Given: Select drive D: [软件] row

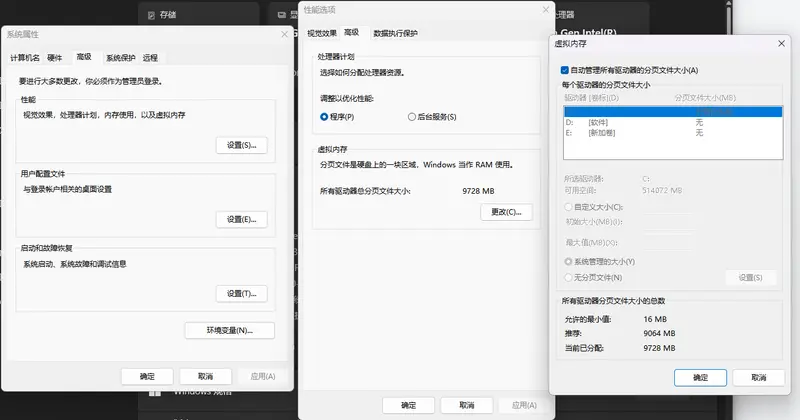Looking at the screenshot, I should (673, 122).
